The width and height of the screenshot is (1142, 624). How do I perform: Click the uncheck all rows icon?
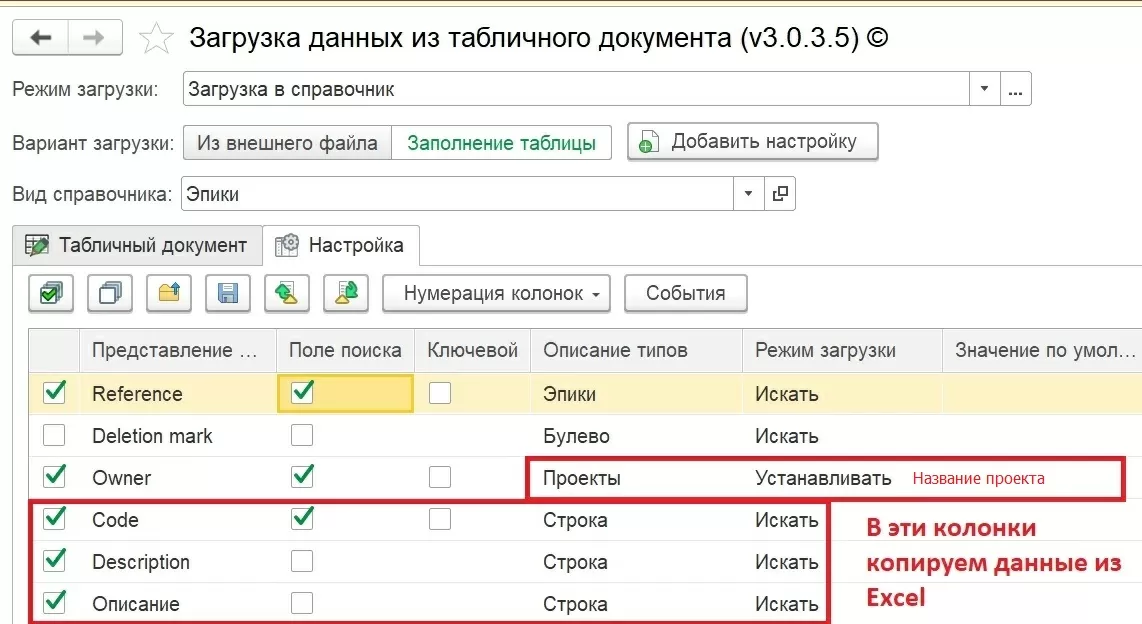(110, 293)
